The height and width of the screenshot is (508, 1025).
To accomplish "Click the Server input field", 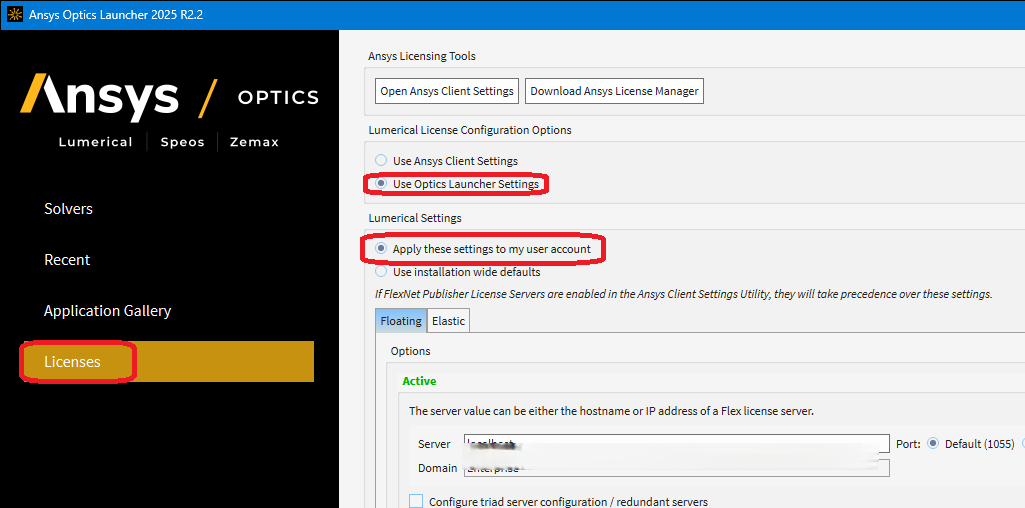I will 677,444.
